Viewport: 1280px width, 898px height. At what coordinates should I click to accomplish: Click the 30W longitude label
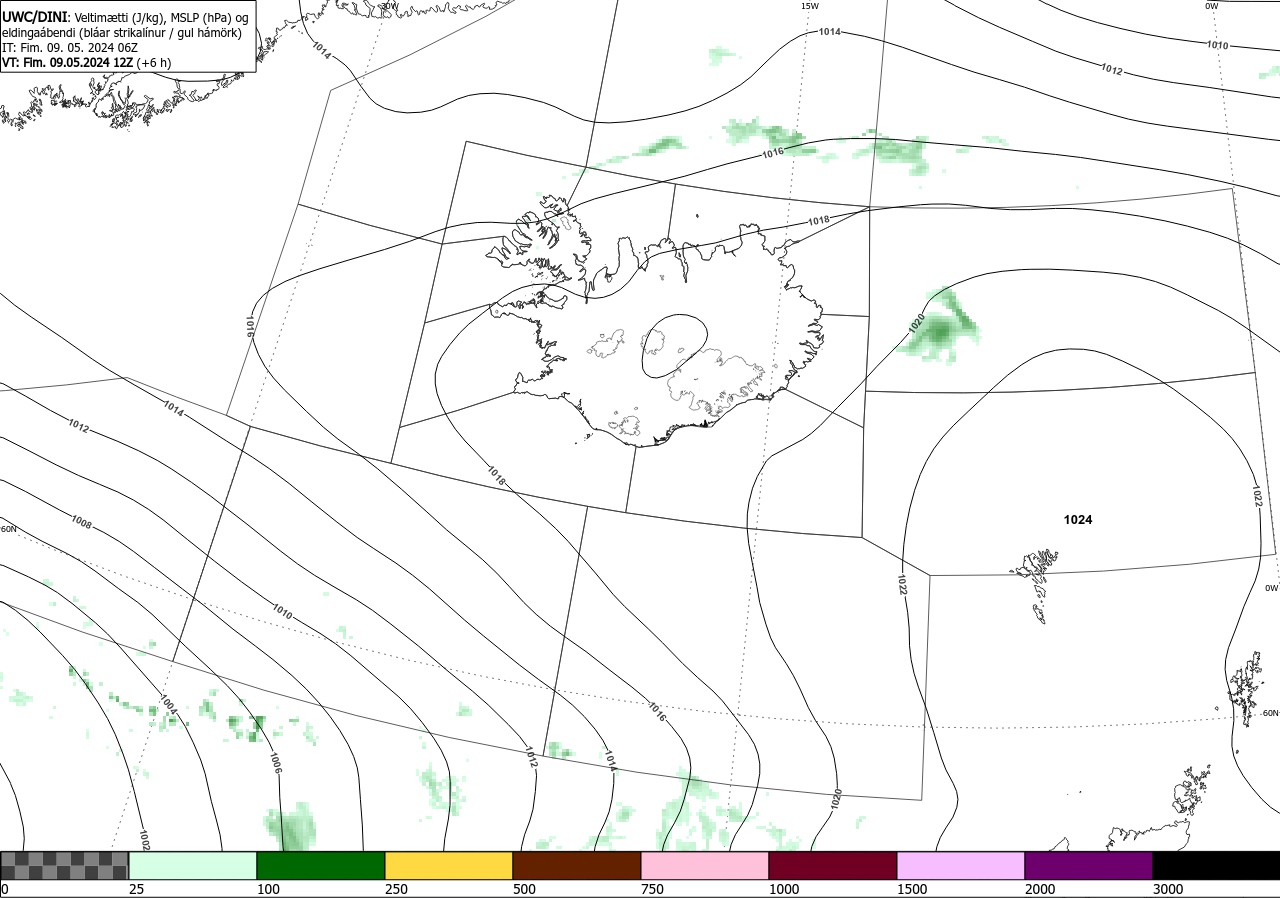click(389, 6)
